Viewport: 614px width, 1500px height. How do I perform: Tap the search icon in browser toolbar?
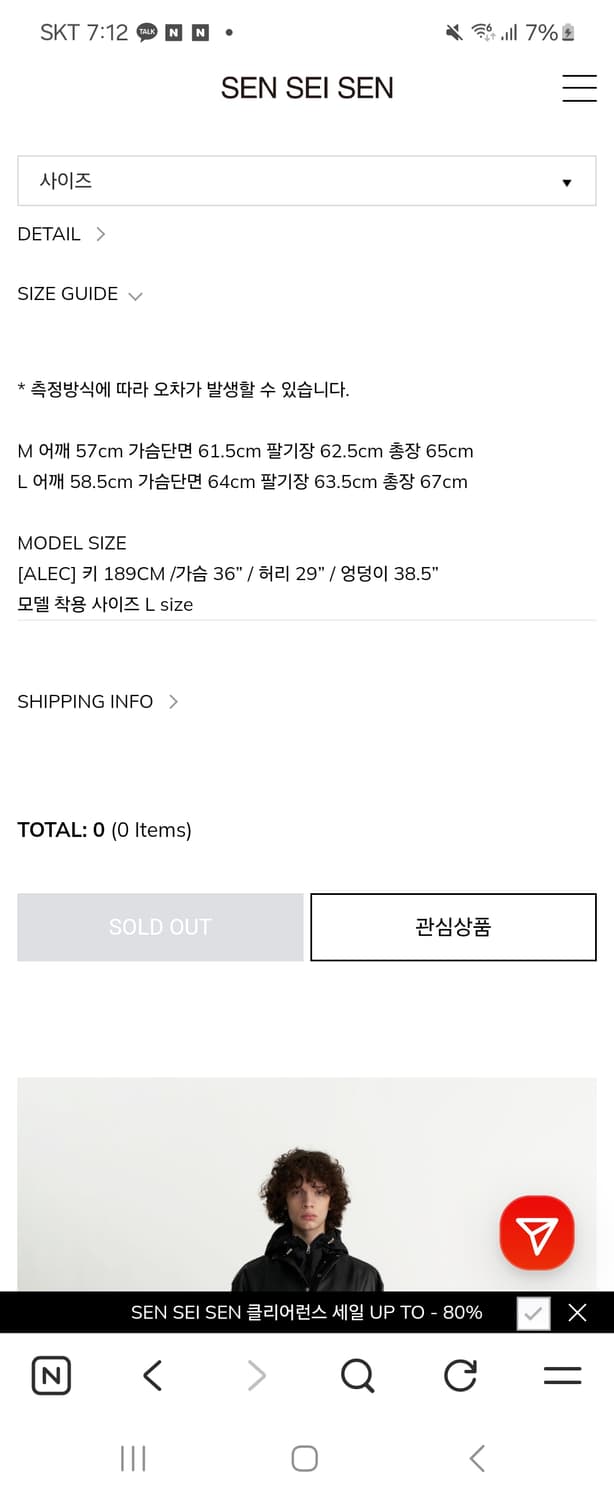tap(358, 1375)
